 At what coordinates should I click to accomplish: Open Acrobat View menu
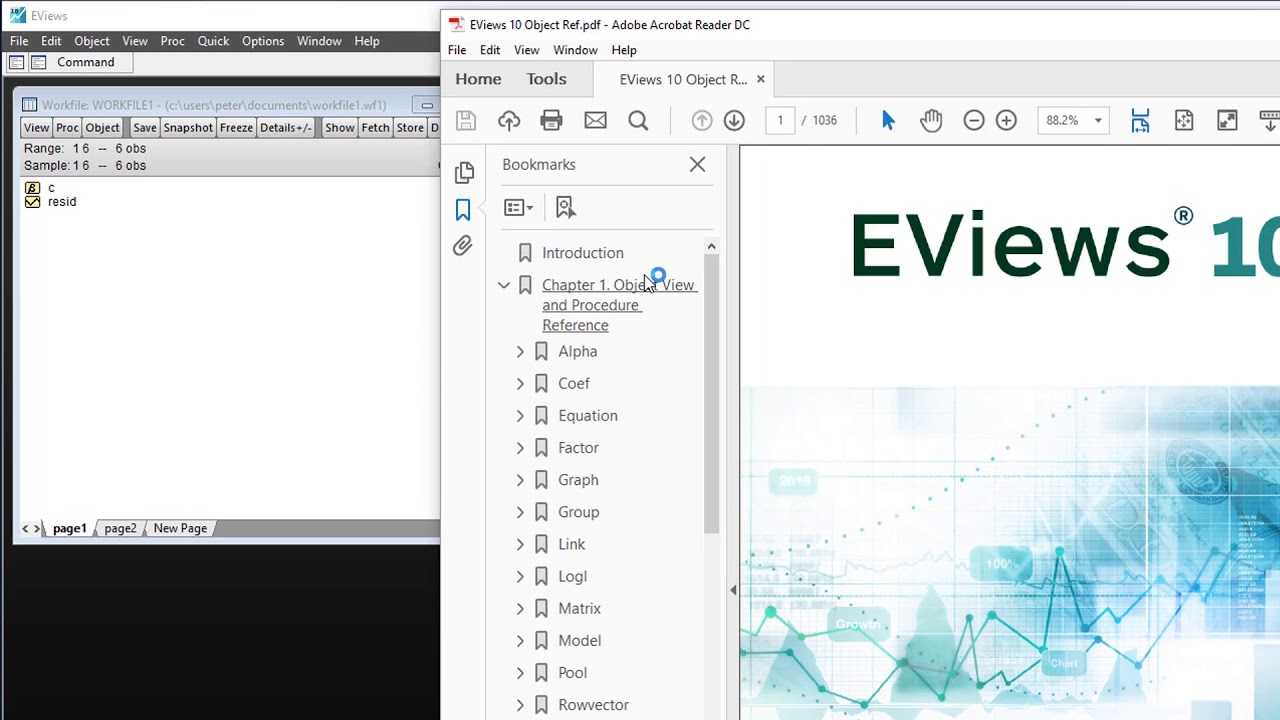[x=526, y=50]
